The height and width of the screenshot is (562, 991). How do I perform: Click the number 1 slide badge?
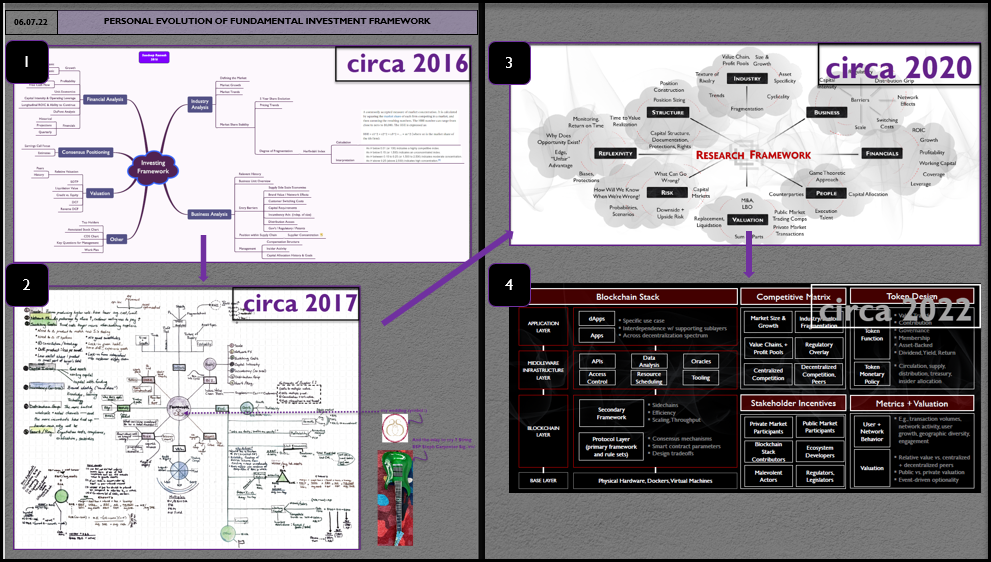coord(27,64)
